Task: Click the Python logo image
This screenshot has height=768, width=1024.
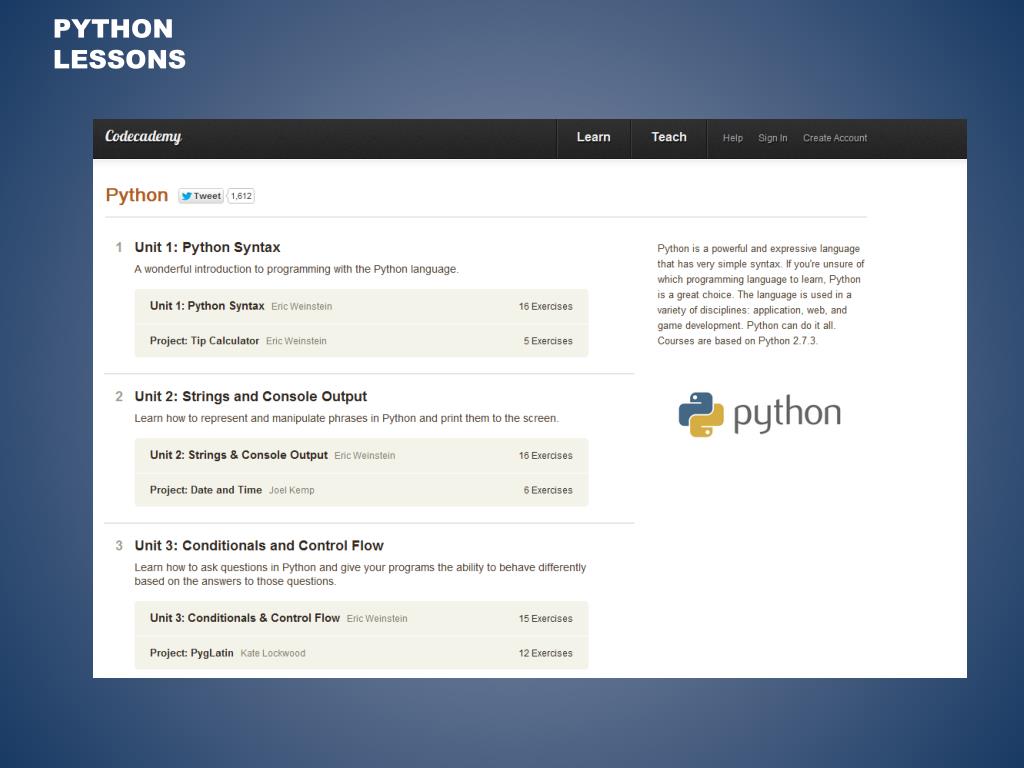Action: pos(760,414)
